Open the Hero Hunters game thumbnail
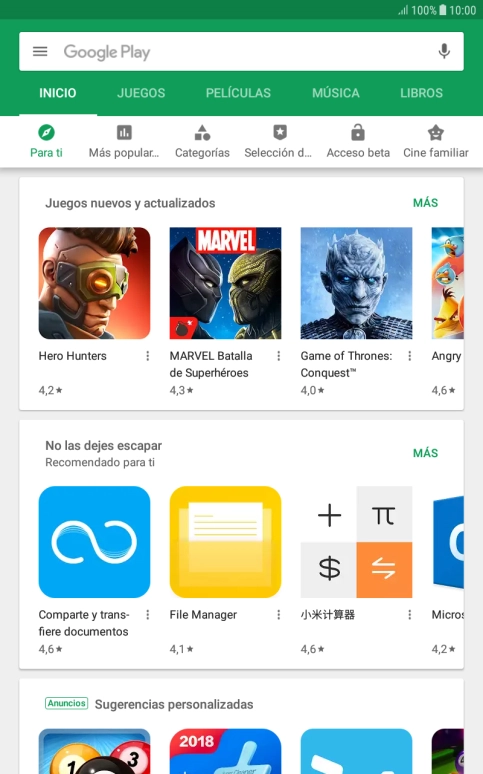 pyautogui.click(x=94, y=283)
